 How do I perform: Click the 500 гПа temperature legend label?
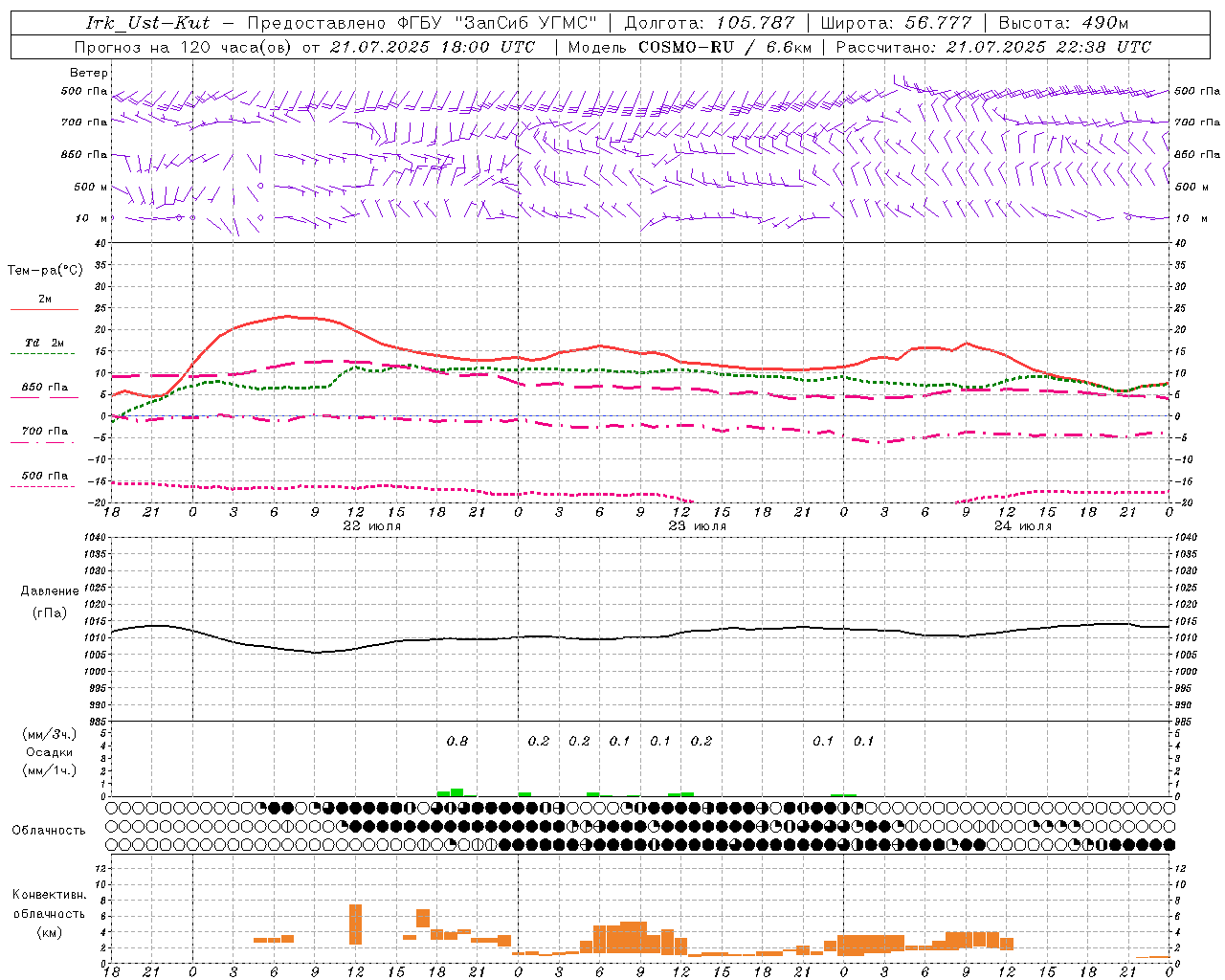click(45, 476)
